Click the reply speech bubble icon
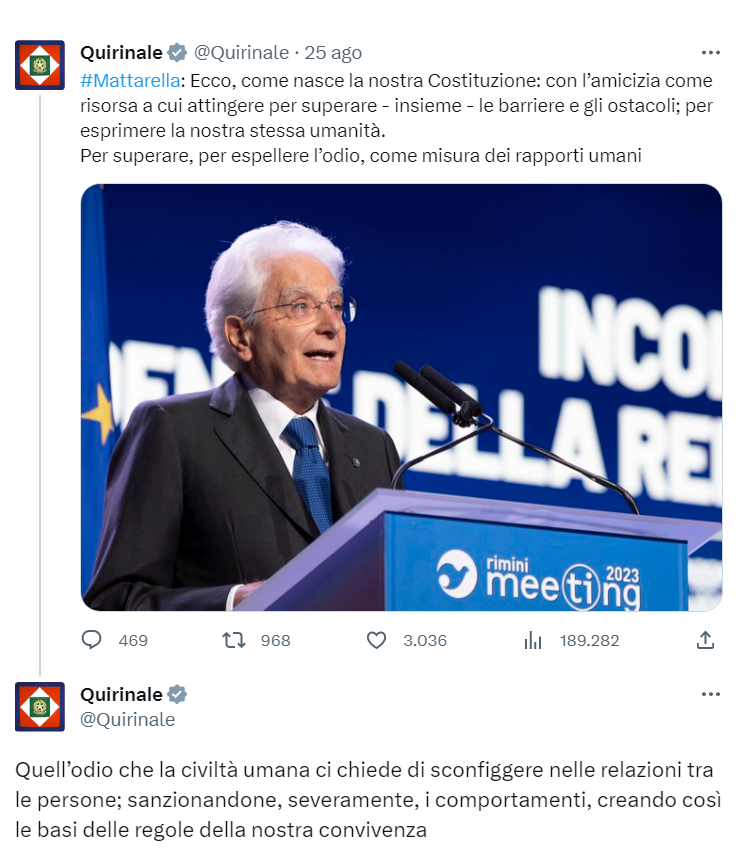This screenshot has height=859, width=743. click(x=92, y=640)
